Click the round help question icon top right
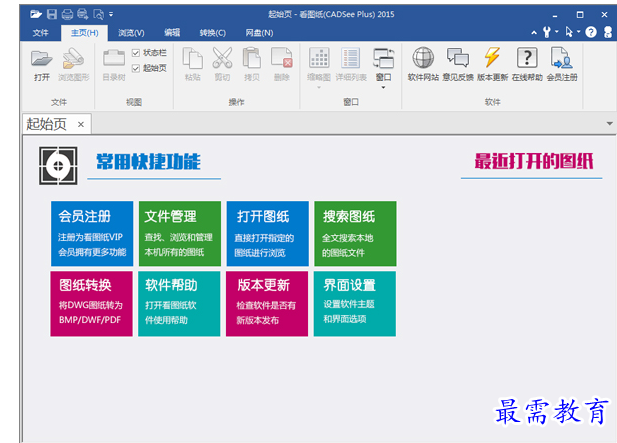 click(x=591, y=32)
